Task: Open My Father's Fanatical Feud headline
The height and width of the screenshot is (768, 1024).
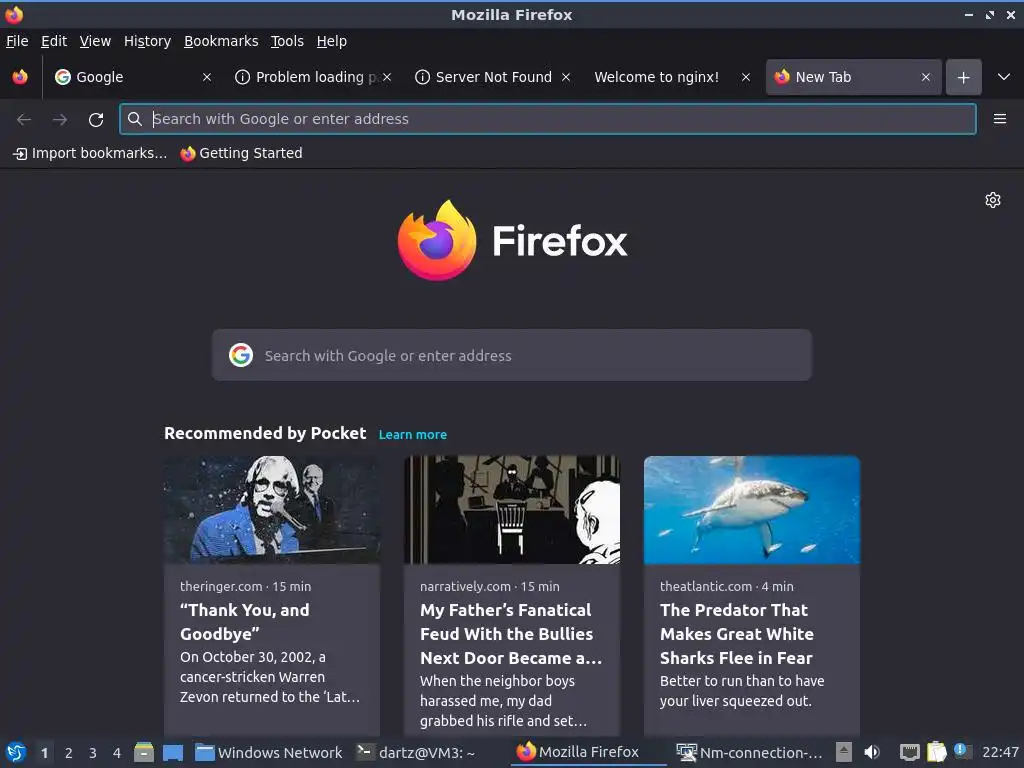Action: click(x=511, y=633)
